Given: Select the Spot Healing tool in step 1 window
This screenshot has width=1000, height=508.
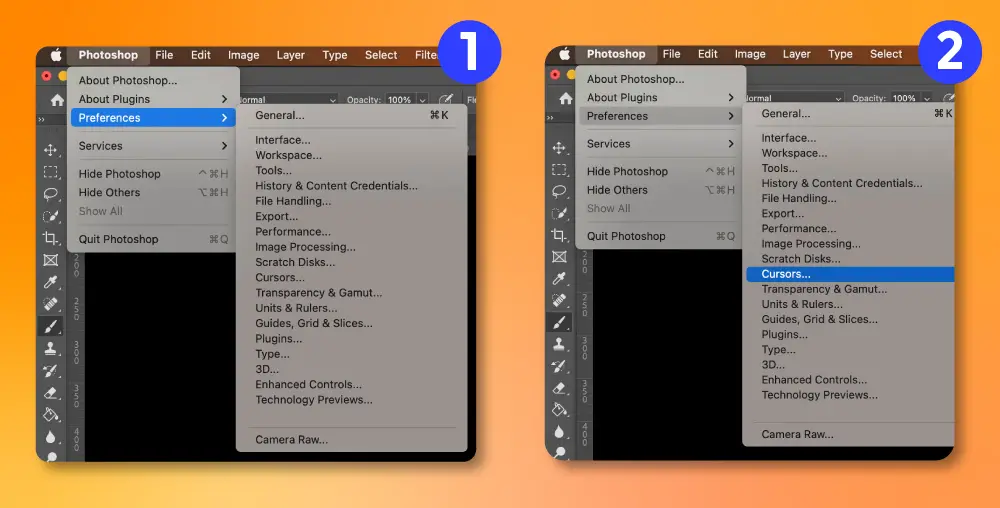Looking at the screenshot, I should (50, 304).
